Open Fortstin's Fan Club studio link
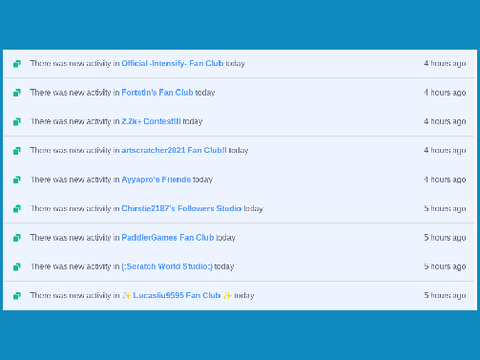Image resolution: width=480 pixels, height=360 pixels. coord(157,92)
